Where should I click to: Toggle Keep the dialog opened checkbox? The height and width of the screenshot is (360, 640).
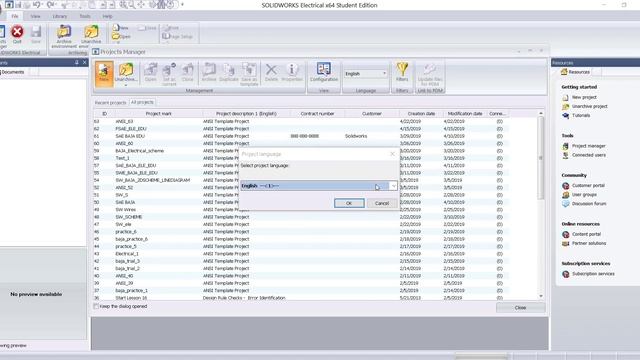[x=96, y=306]
